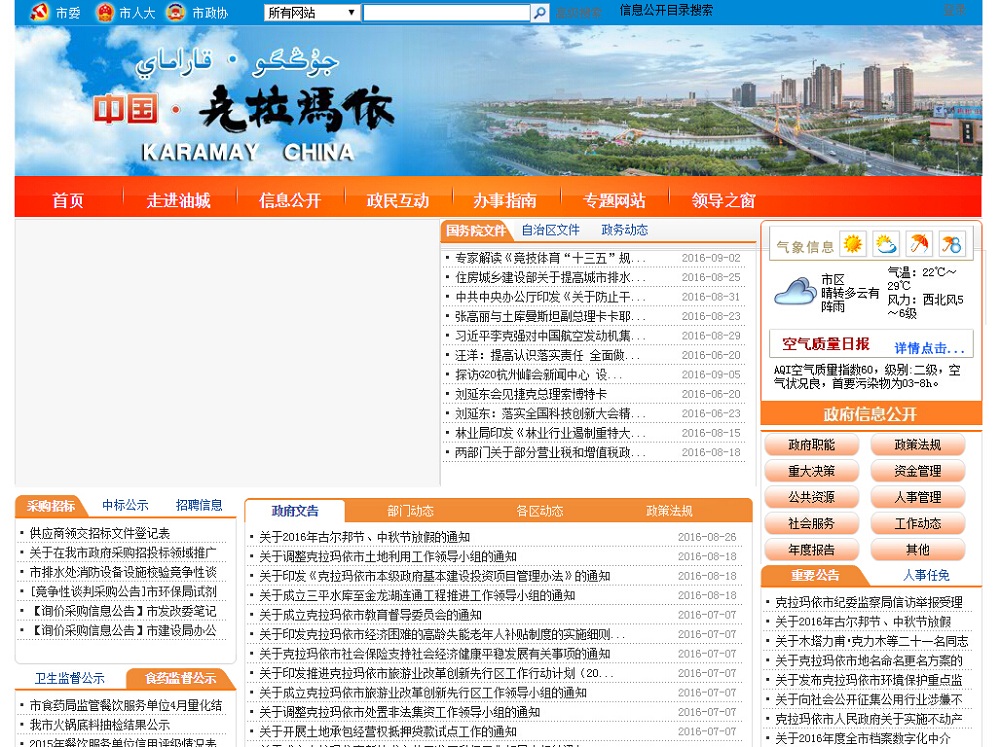Screen dimensions: 1000x747
Task: Click the 年度报告 button
Action: coord(811,549)
